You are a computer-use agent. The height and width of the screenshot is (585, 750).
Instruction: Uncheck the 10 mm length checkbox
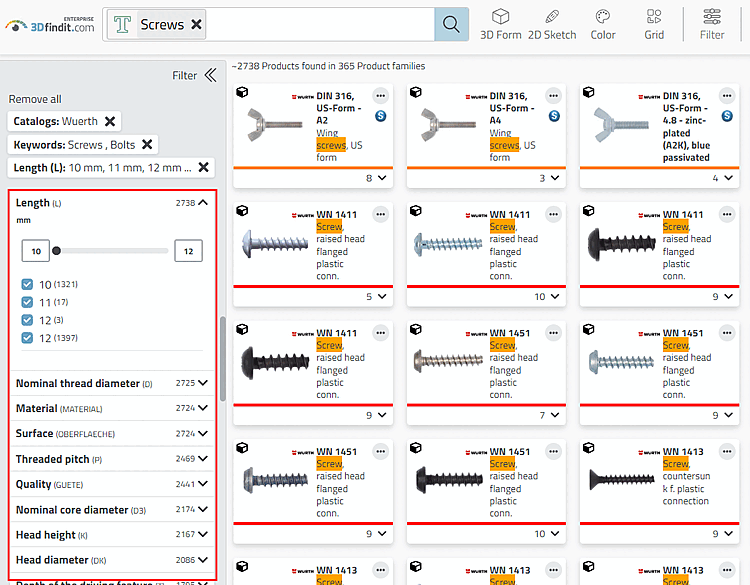[x=28, y=285]
